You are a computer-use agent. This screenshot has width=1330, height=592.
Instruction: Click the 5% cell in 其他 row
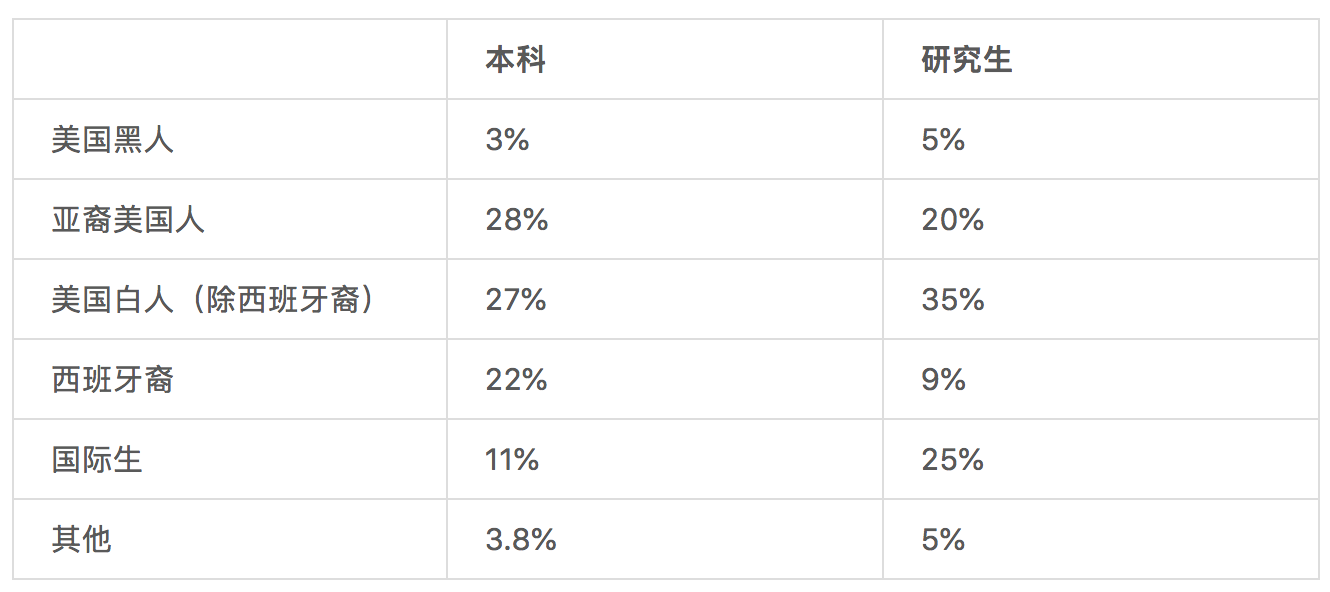point(943,540)
